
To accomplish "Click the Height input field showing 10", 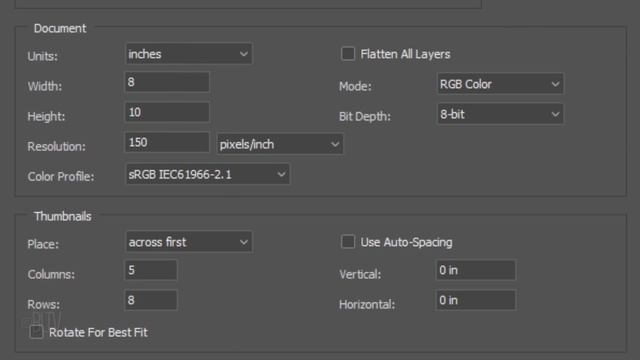I will [167, 112].
